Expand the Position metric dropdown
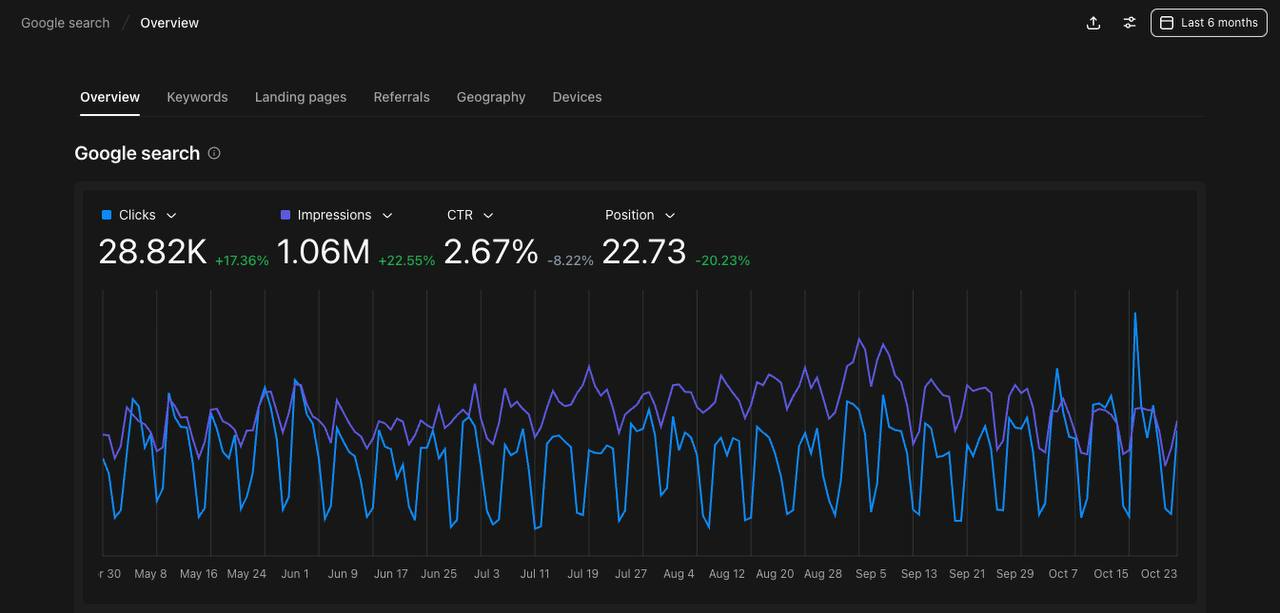Screen dimensions: 1280x613 point(670,214)
